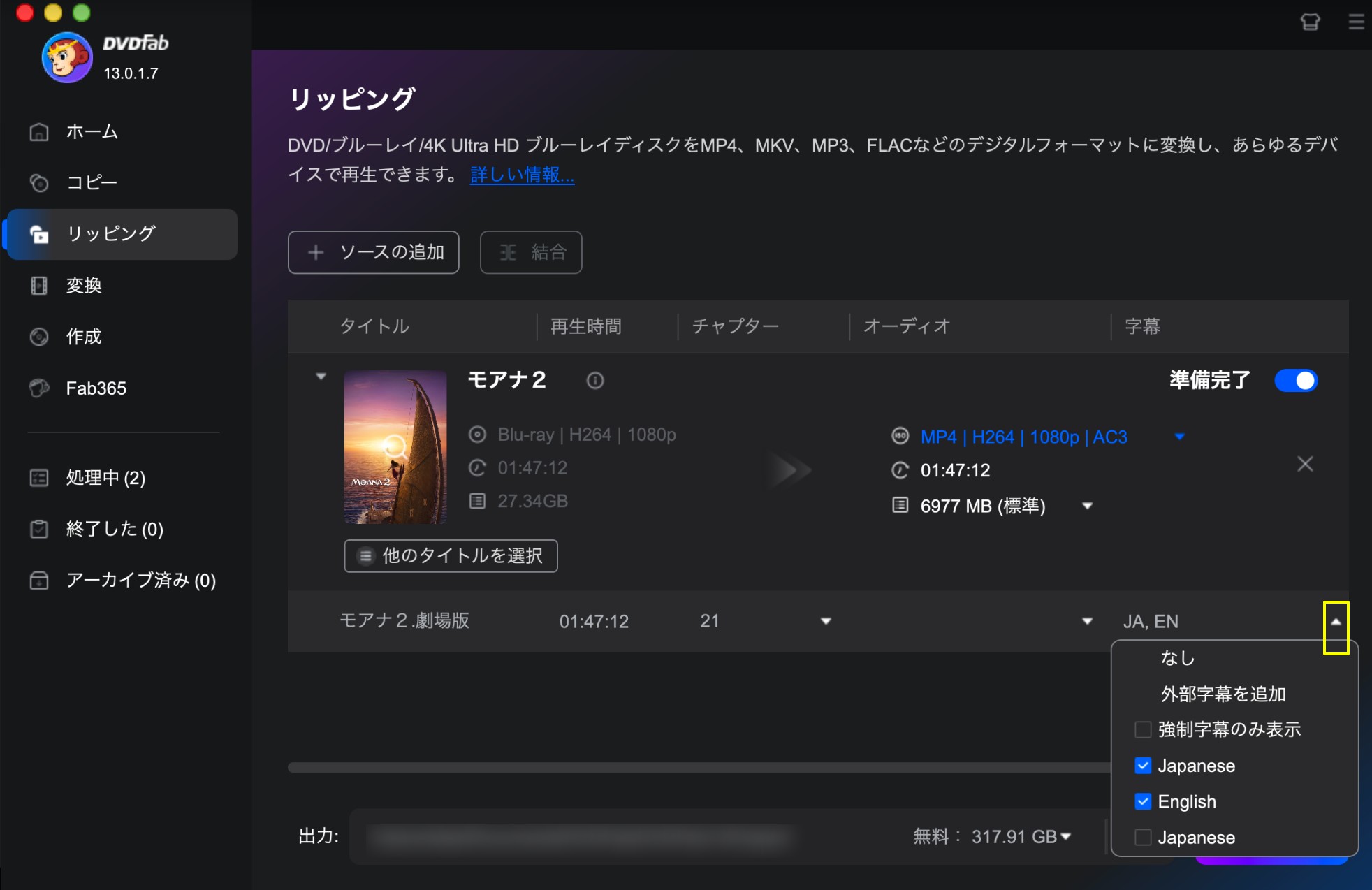
Task: Click the 字幕 column header
Action: pyautogui.click(x=1142, y=326)
